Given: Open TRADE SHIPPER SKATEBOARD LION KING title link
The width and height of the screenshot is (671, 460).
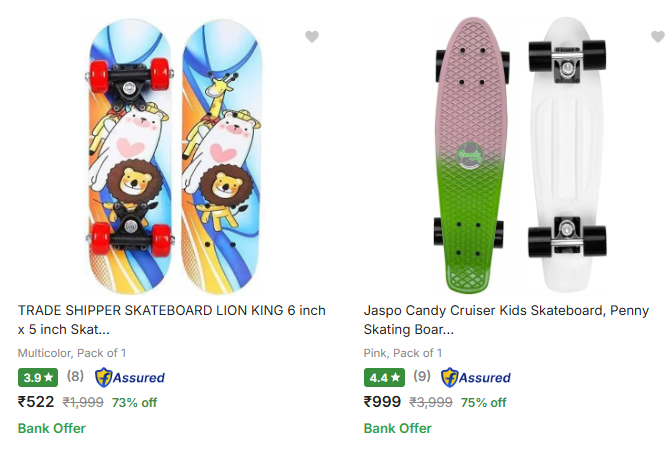Looking at the screenshot, I should tap(171, 320).
